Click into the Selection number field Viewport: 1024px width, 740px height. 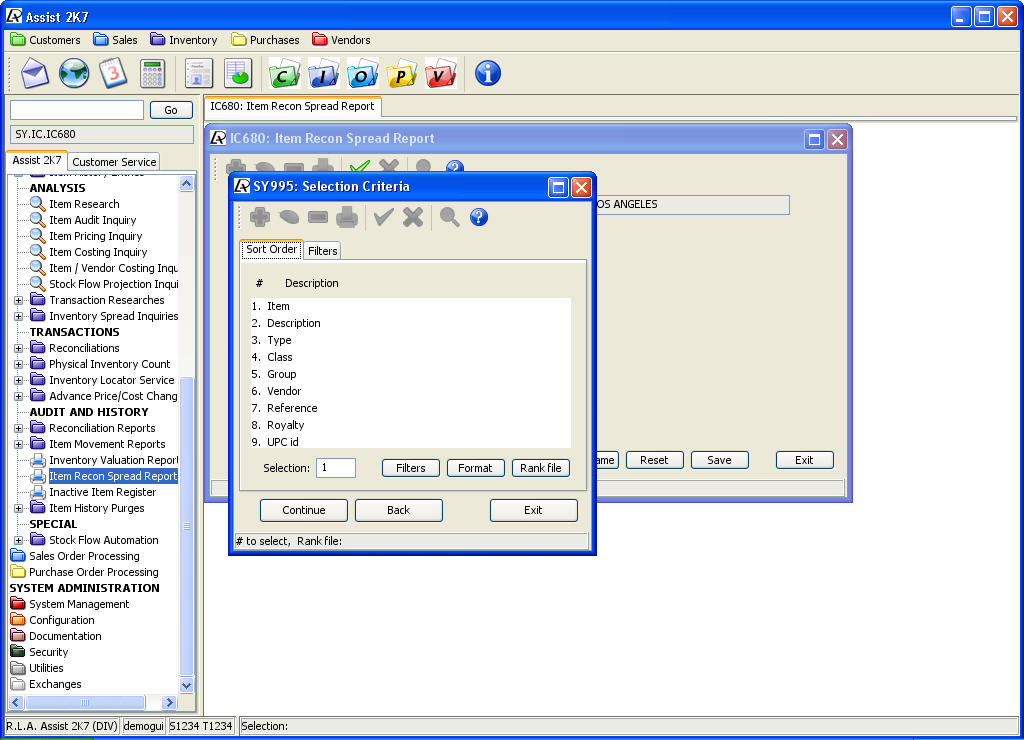pyautogui.click(x=336, y=468)
